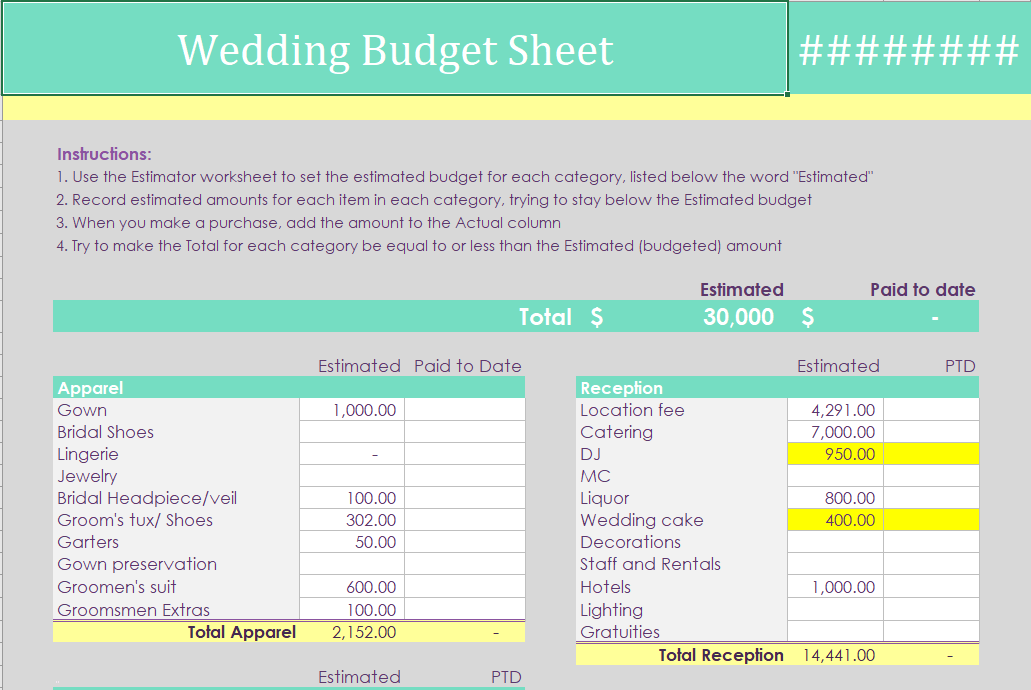This screenshot has height=690, width=1031.
Task: Click instruction line 1 about Estimator worksheet
Action: pyautogui.click(x=464, y=177)
